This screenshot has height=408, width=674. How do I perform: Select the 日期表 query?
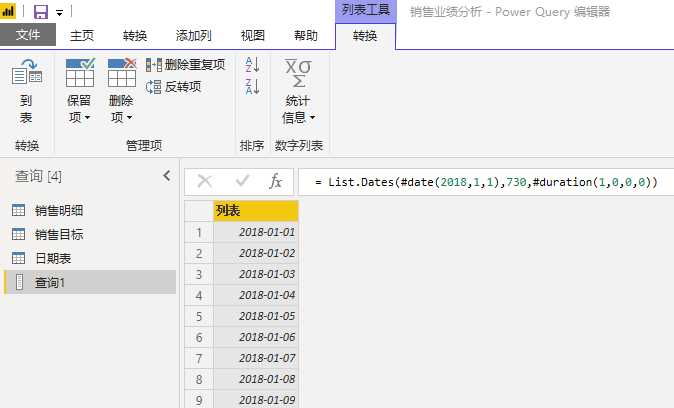pyautogui.click(x=89, y=258)
